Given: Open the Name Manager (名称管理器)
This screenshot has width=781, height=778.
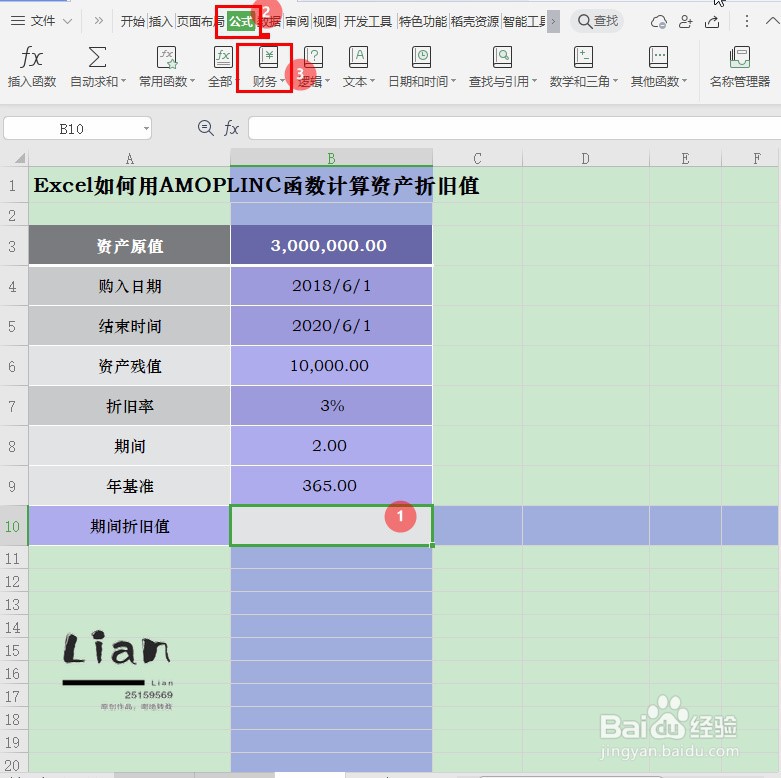Looking at the screenshot, I should pyautogui.click(x=740, y=67).
